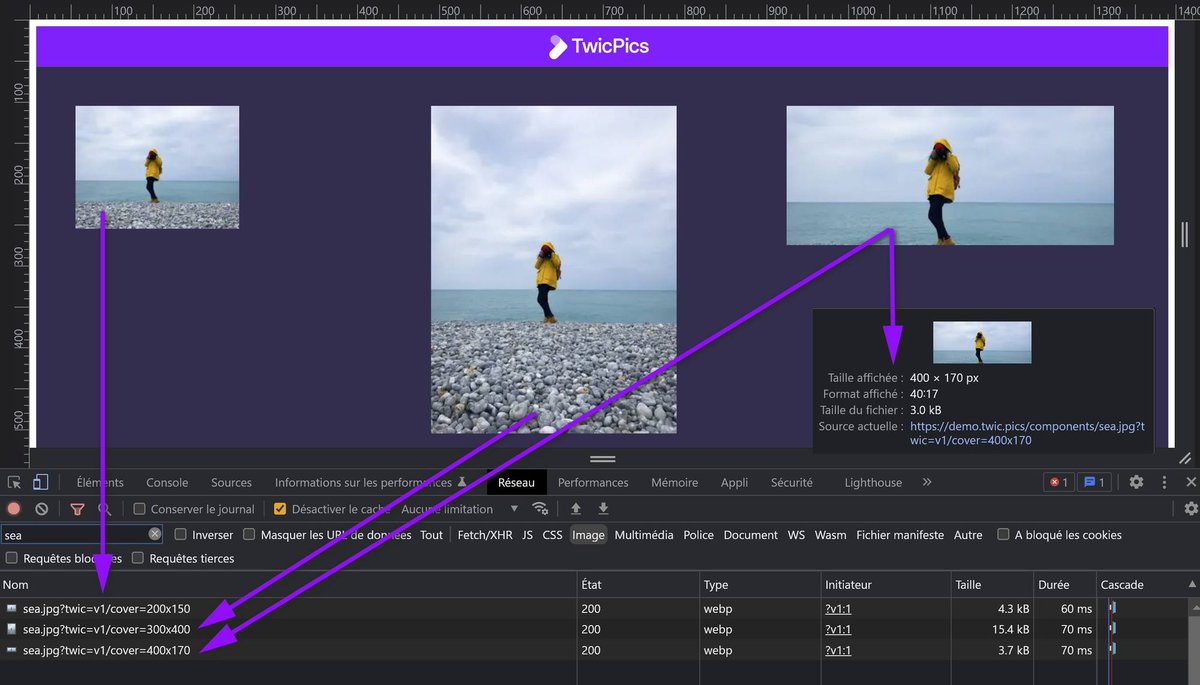Open DevTools settings gear icon
1200x685 pixels.
(1136, 482)
